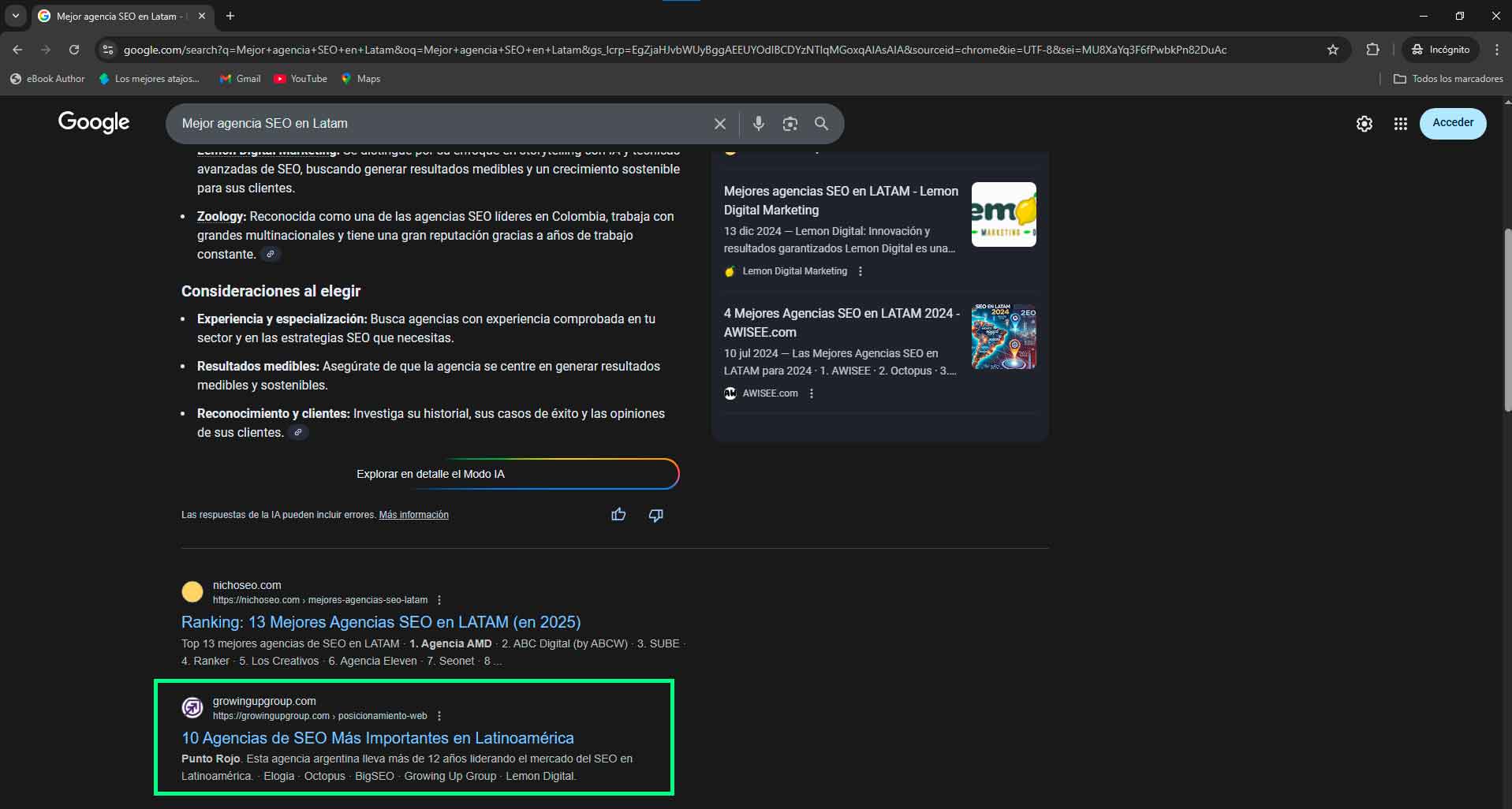Open more options for nichoseo.com result
The image size is (1512, 809).
click(439, 600)
